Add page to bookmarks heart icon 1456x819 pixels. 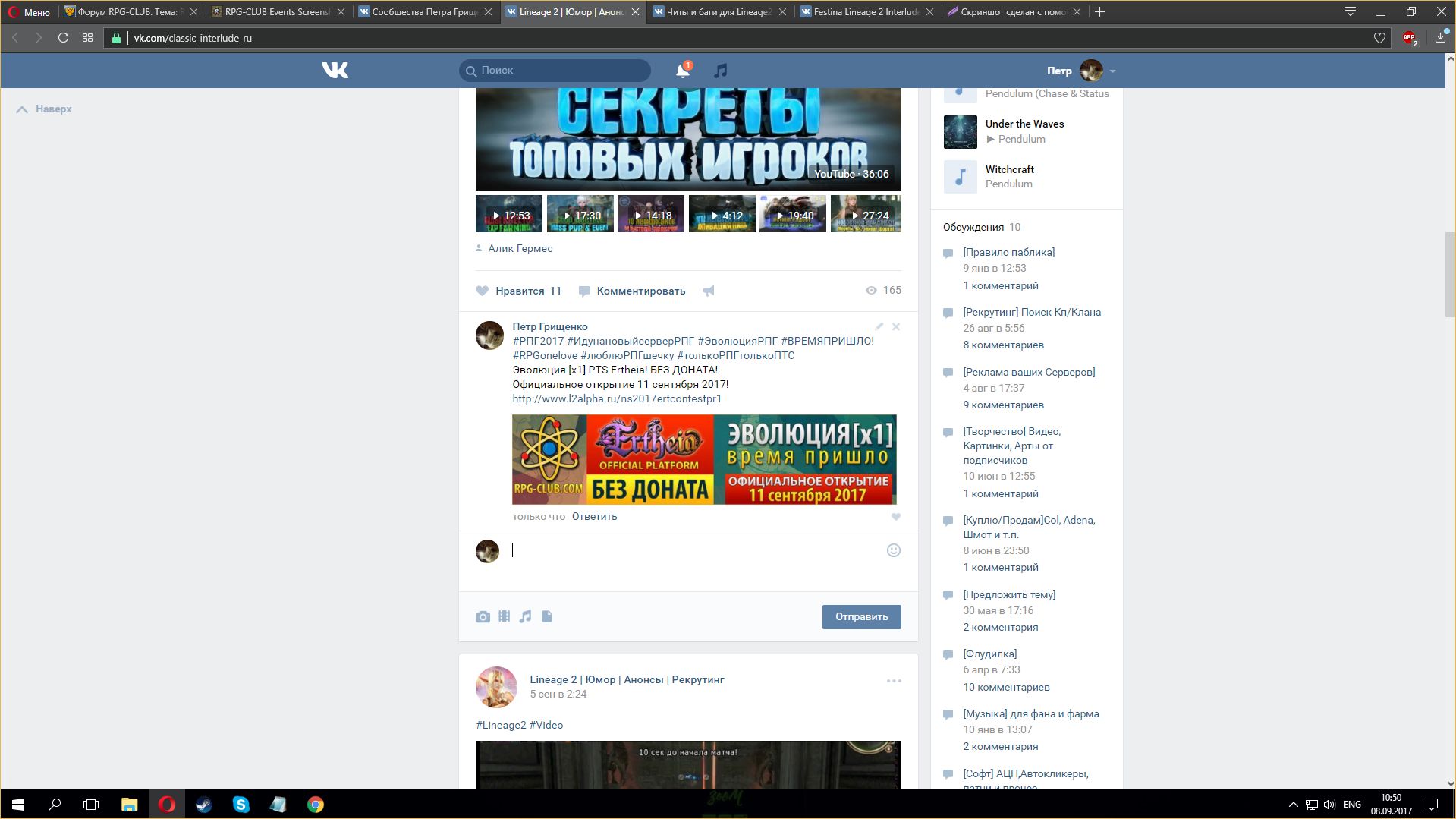1379,38
